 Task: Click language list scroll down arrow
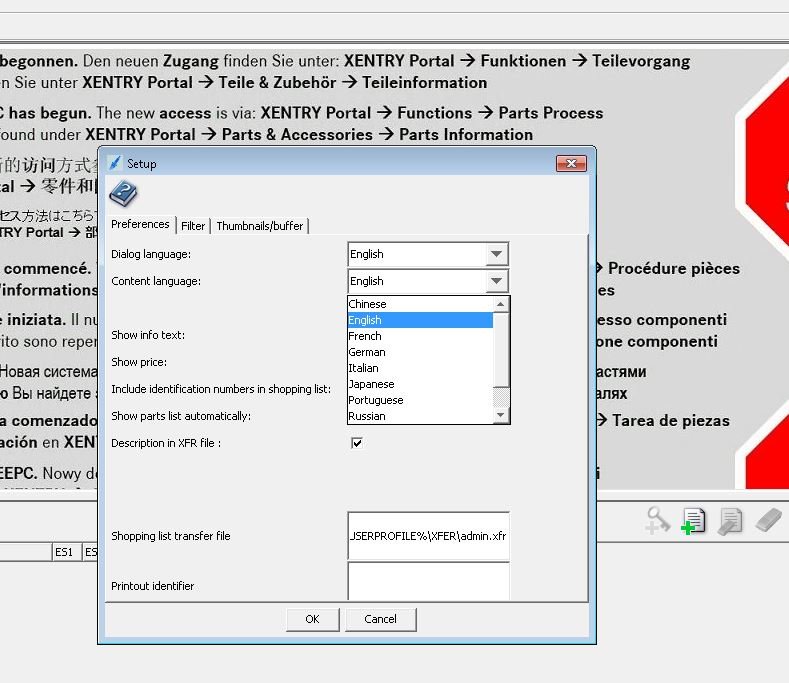tap(501, 415)
